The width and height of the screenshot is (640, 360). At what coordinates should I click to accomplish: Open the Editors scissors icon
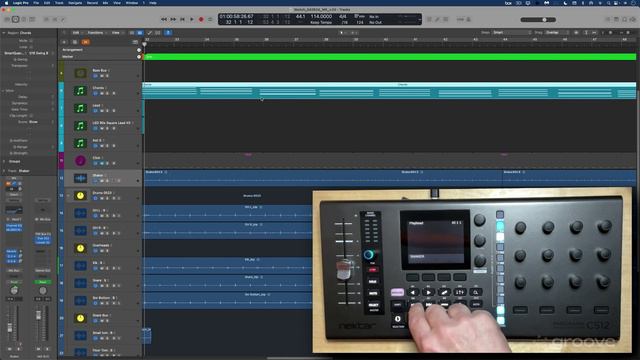63,19
